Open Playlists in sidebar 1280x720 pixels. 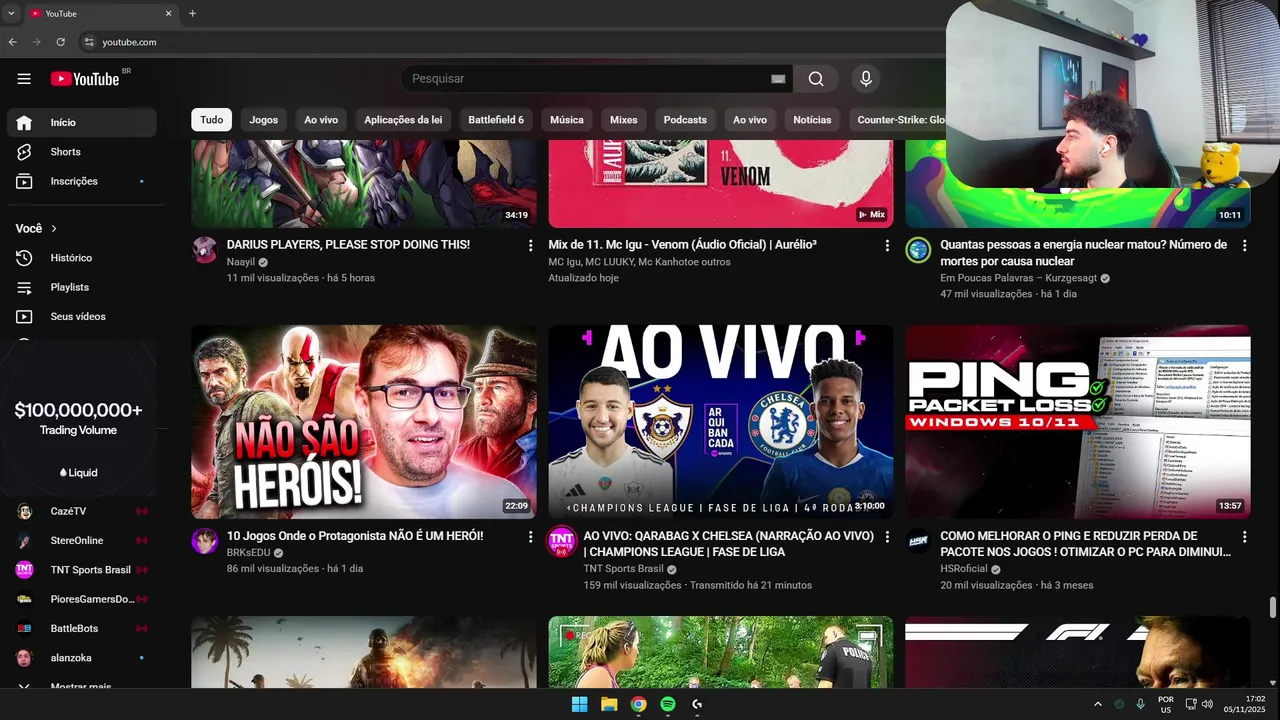click(82, 287)
